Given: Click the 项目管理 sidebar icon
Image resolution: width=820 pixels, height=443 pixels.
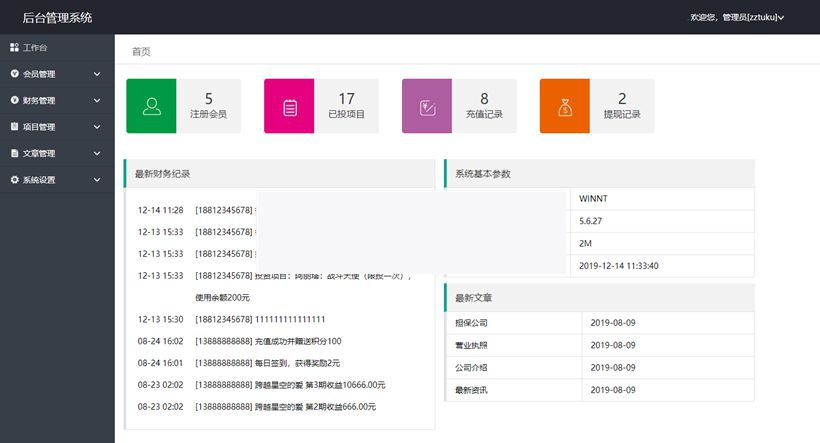Looking at the screenshot, I should [14, 127].
